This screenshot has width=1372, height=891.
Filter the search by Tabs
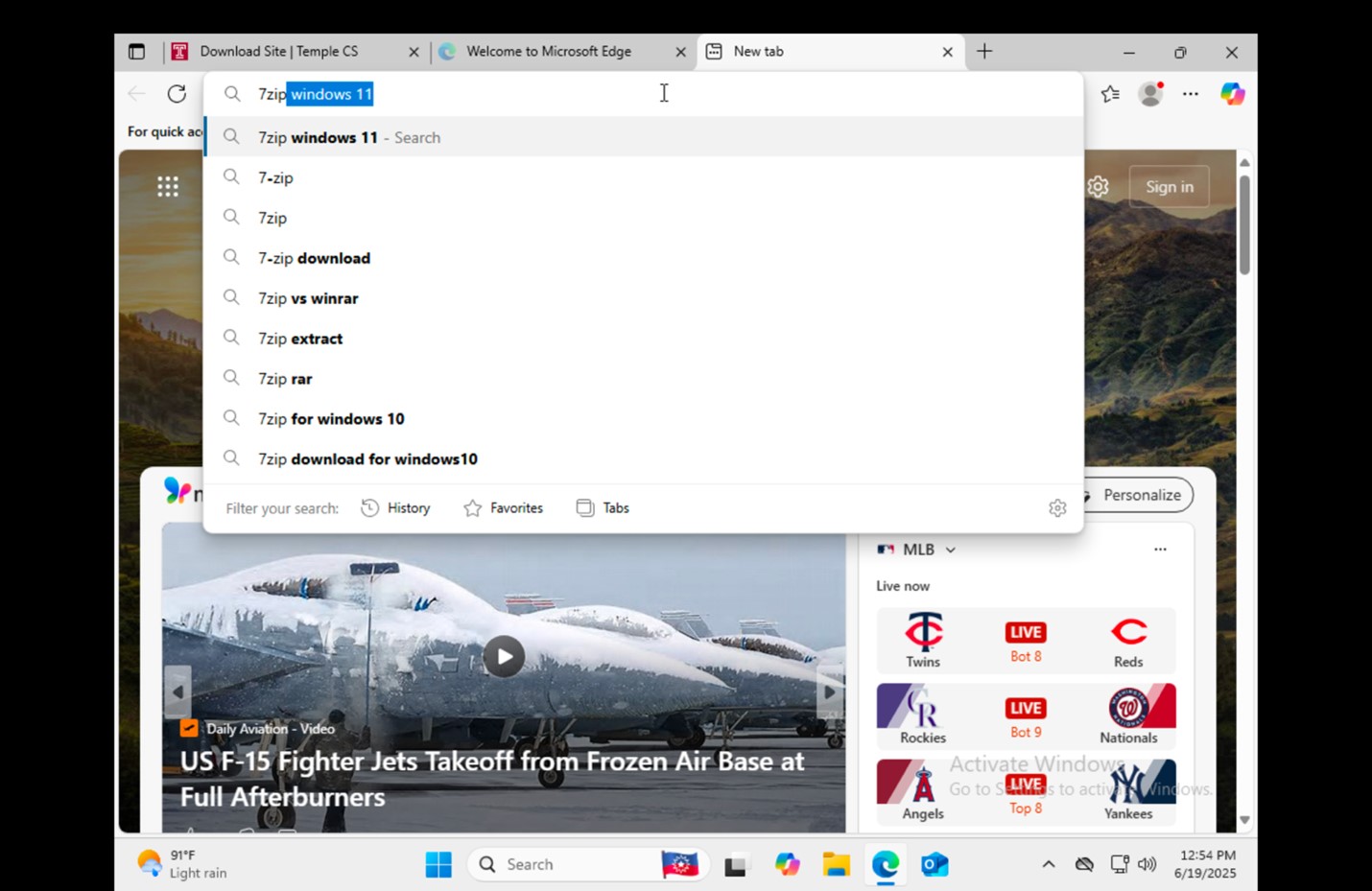point(603,508)
